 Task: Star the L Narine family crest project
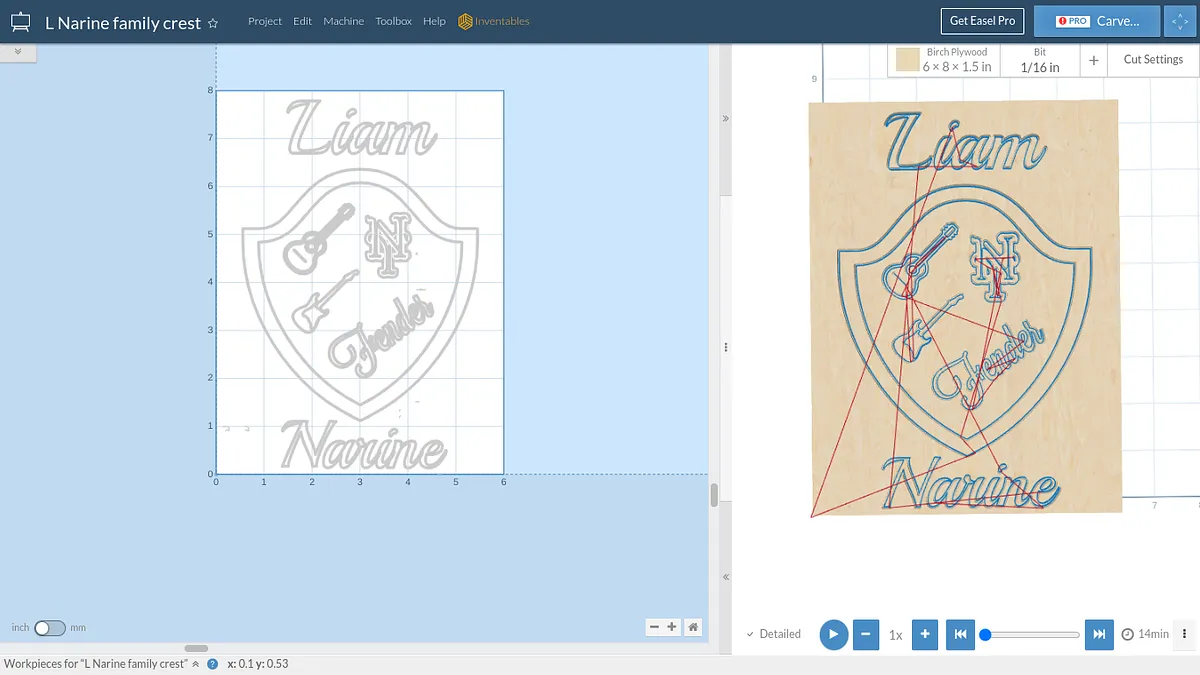(x=213, y=23)
